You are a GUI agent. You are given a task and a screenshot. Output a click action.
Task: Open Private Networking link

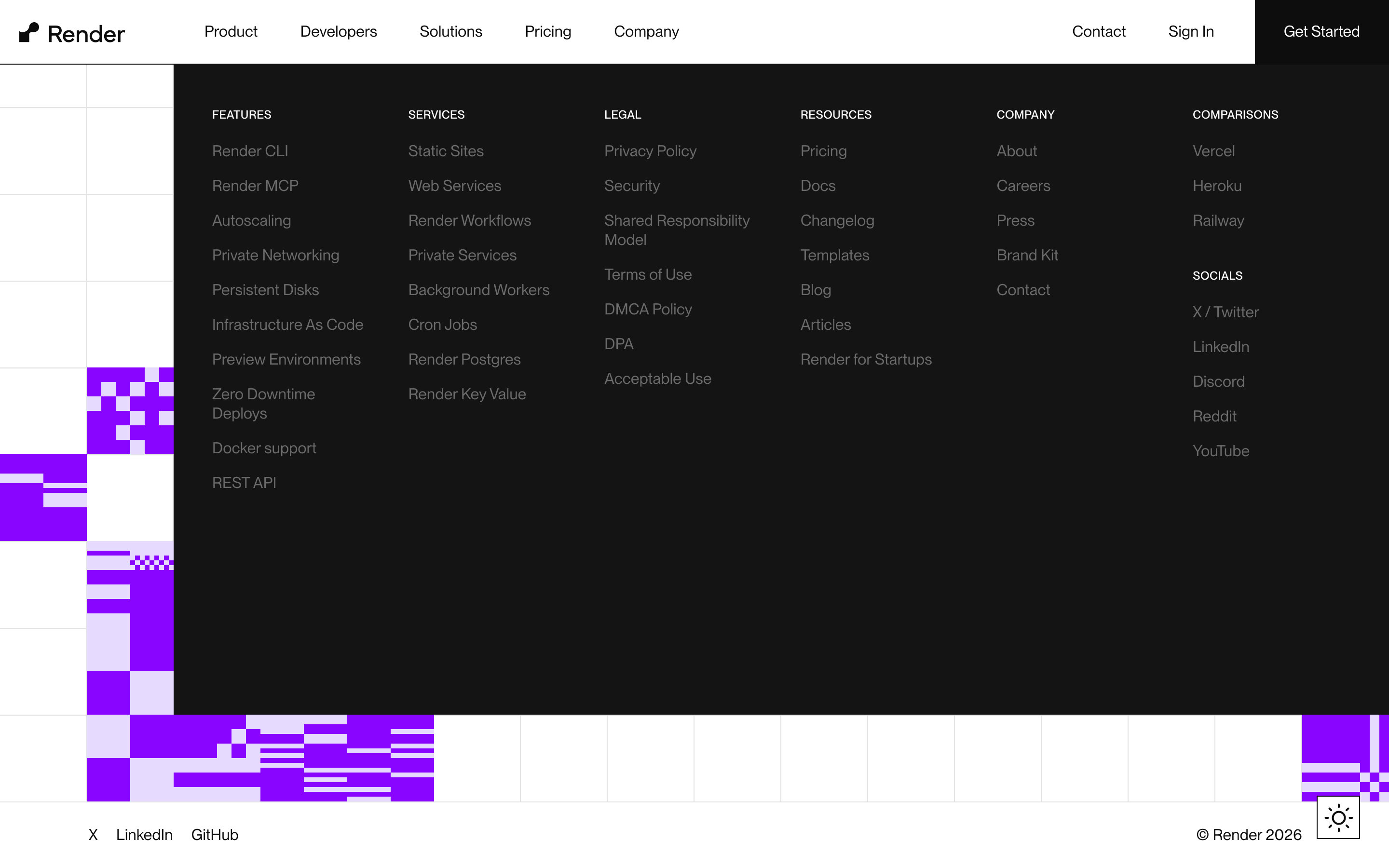coord(275,255)
